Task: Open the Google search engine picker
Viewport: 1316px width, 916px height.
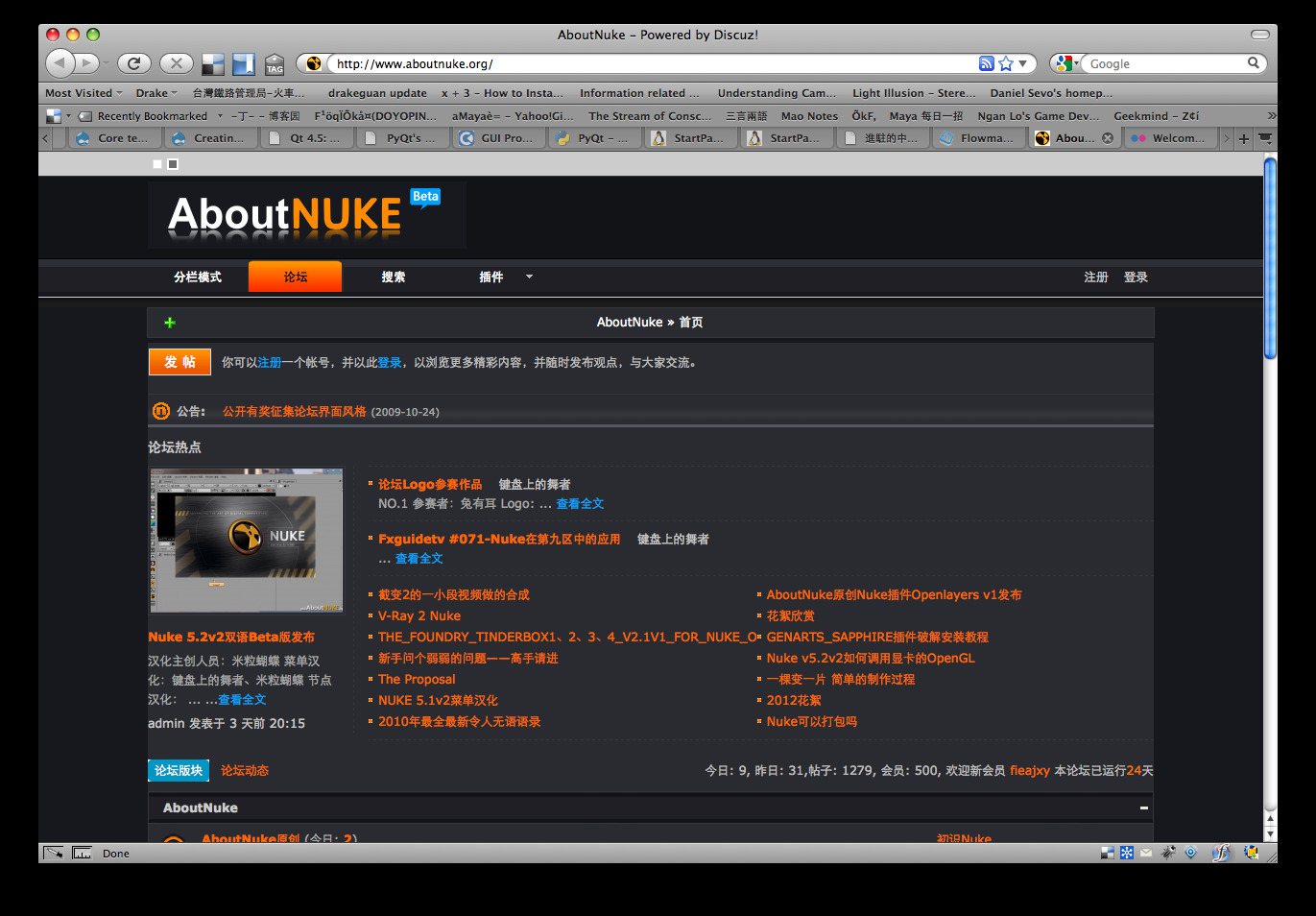Action: [x=1065, y=63]
